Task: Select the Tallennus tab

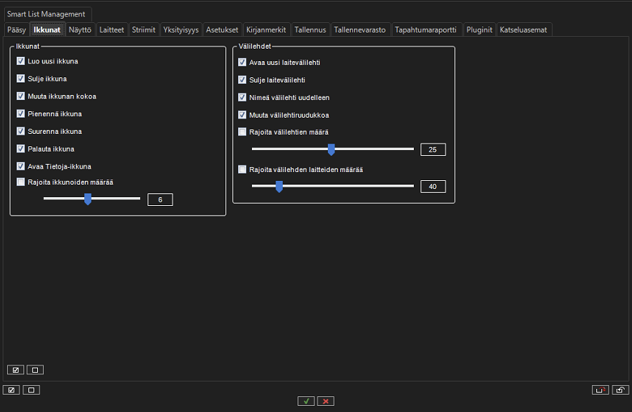Action: point(310,30)
